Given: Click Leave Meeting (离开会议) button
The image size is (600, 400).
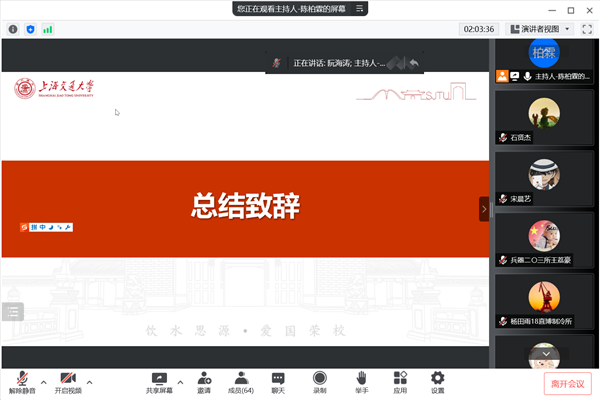Looking at the screenshot, I should click(568, 382).
